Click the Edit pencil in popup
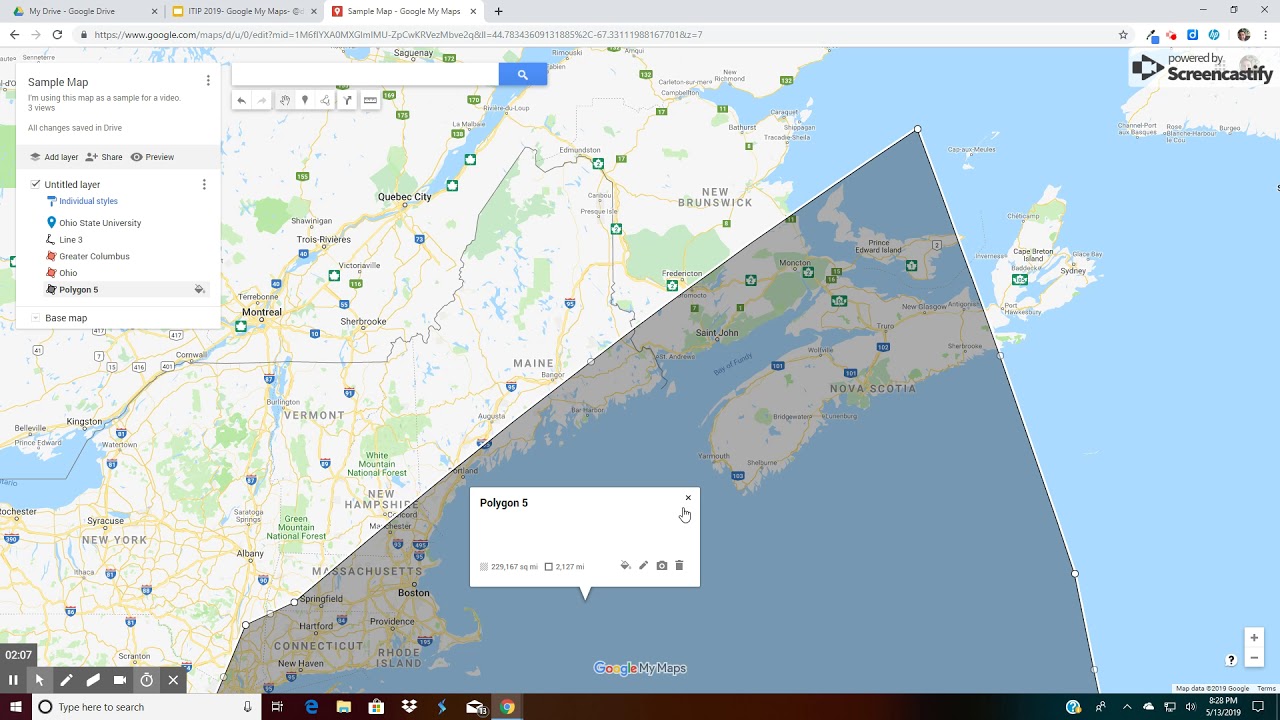Image resolution: width=1280 pixels, height=720 pixels. [x=643, y=566]
